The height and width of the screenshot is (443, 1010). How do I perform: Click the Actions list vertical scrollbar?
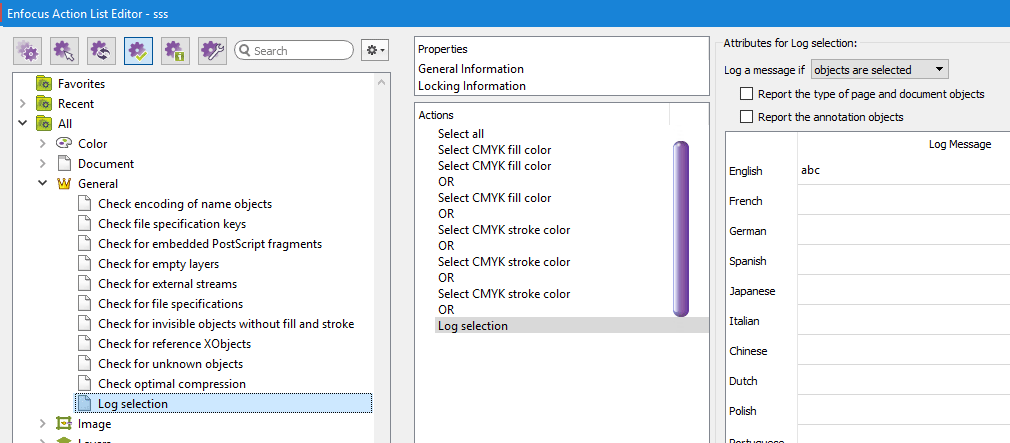tap(681, 229)
